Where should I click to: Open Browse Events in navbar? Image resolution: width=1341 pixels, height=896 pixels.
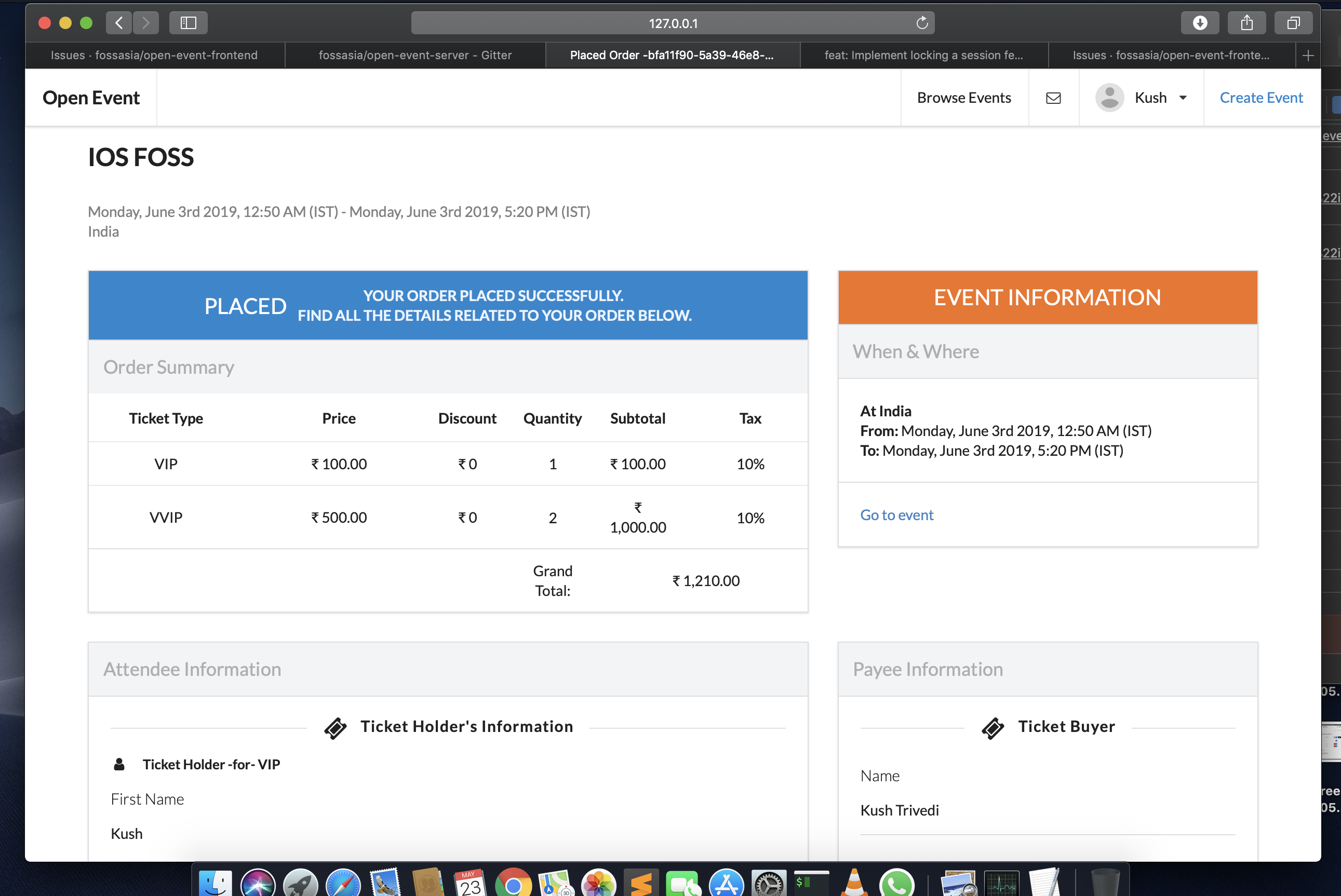click(964, 98)
